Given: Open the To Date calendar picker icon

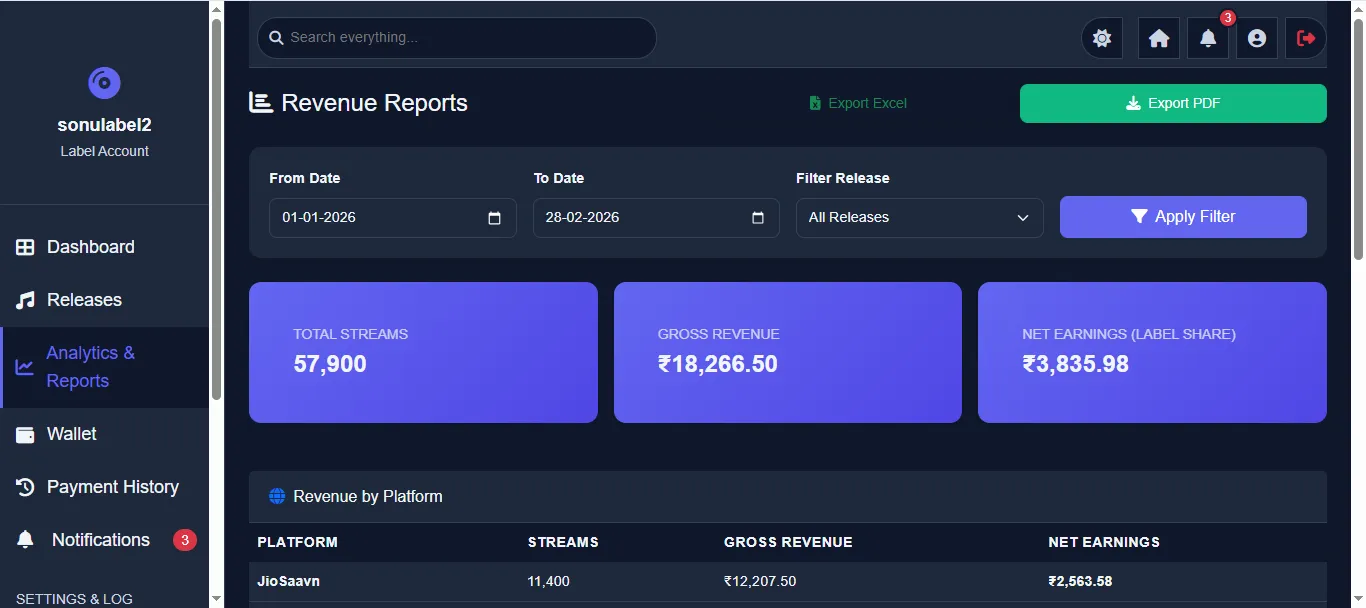Looking at the screenshot, I should pos(758,218).
